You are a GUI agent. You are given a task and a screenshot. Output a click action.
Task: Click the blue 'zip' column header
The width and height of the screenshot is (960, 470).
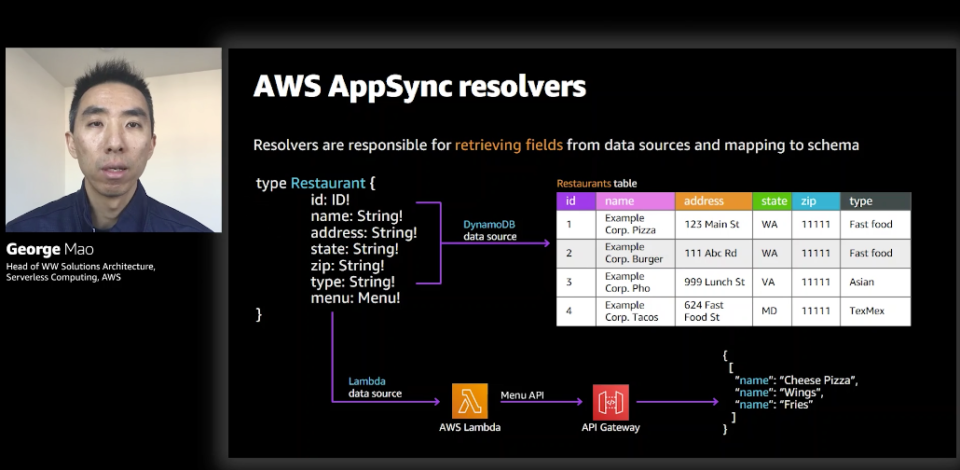tap(816, 201)
